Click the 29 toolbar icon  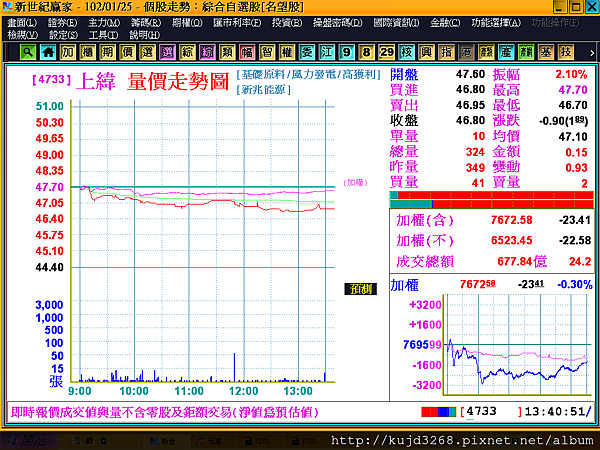pyautogui.click(x=386, y=52)
